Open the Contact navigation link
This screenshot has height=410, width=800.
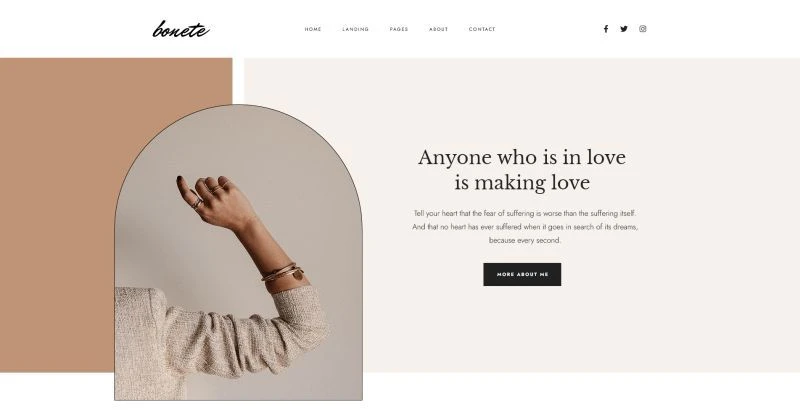(x=482, y=30)
